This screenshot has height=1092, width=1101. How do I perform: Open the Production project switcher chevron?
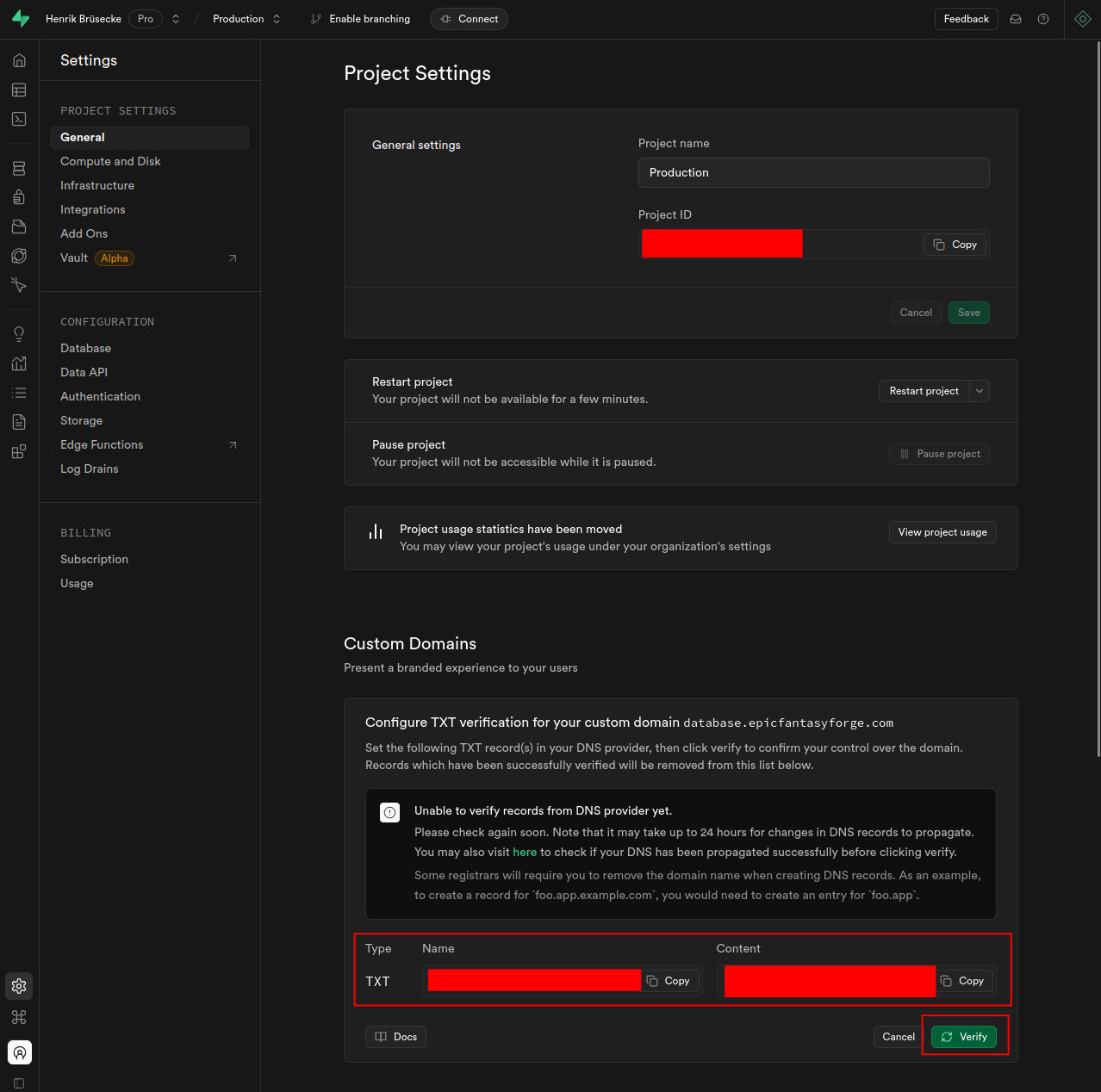[x=277, y=19]
